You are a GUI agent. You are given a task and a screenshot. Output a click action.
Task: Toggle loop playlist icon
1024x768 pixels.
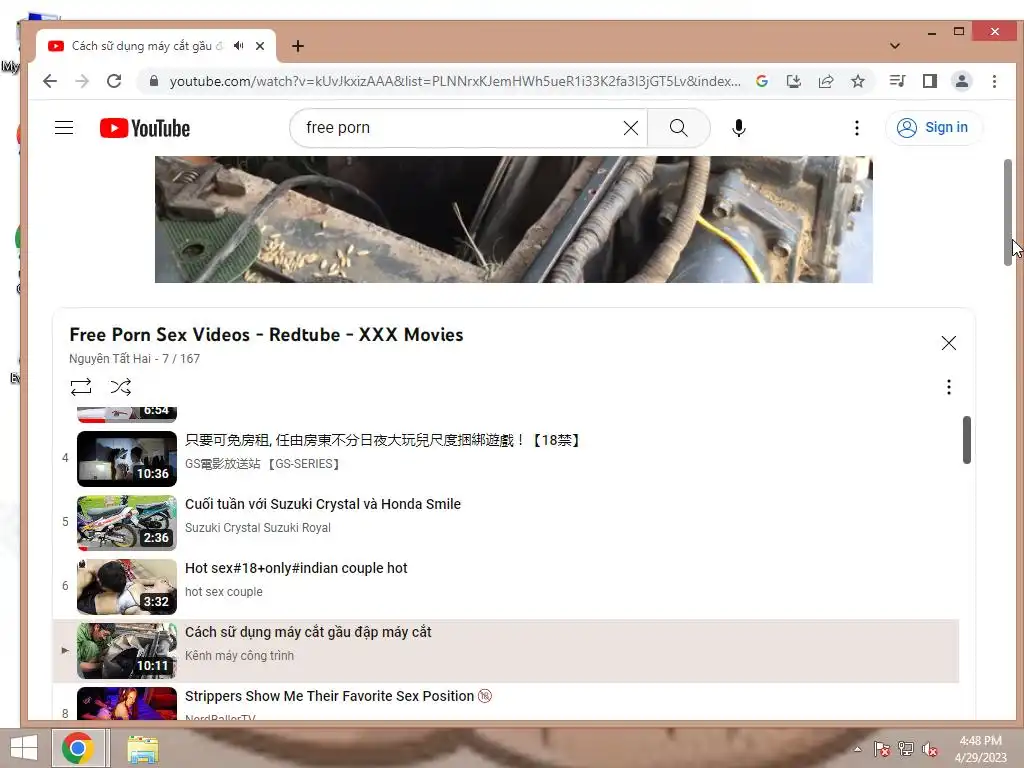[x=81, y=387]
